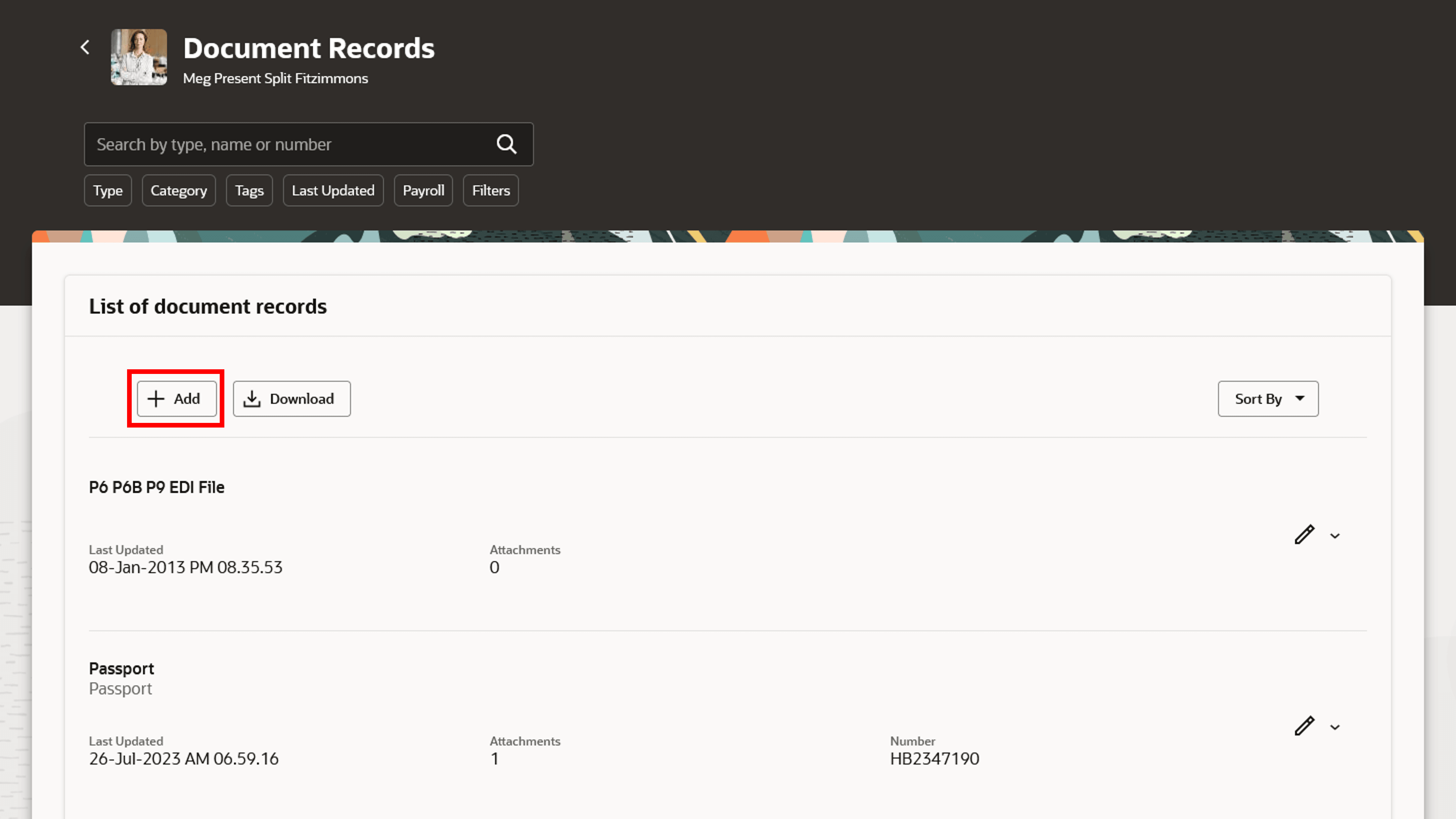Screen dimensions: 1456x819
Task: Click the plus icon on Add button
Action: point(156,399)
